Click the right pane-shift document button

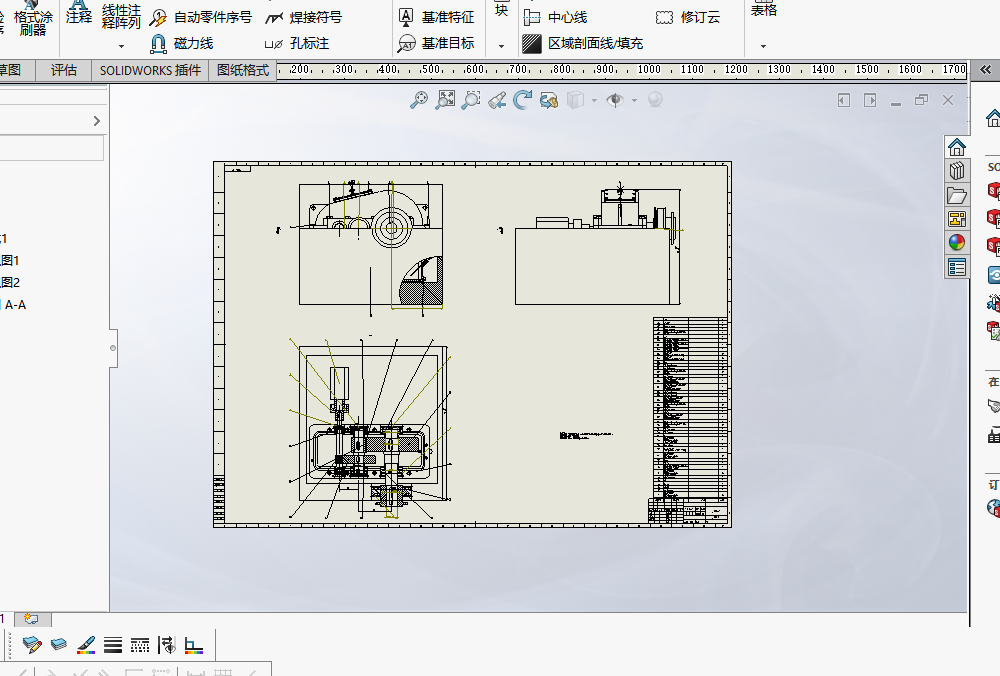(870, 100)
